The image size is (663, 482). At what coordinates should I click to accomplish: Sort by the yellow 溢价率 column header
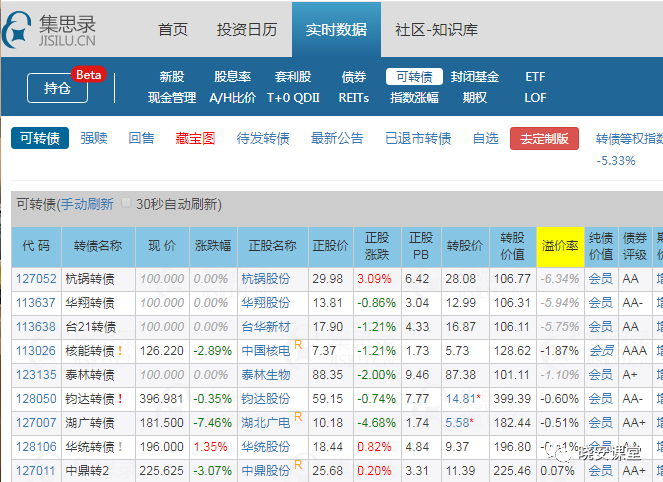point(560,246)
